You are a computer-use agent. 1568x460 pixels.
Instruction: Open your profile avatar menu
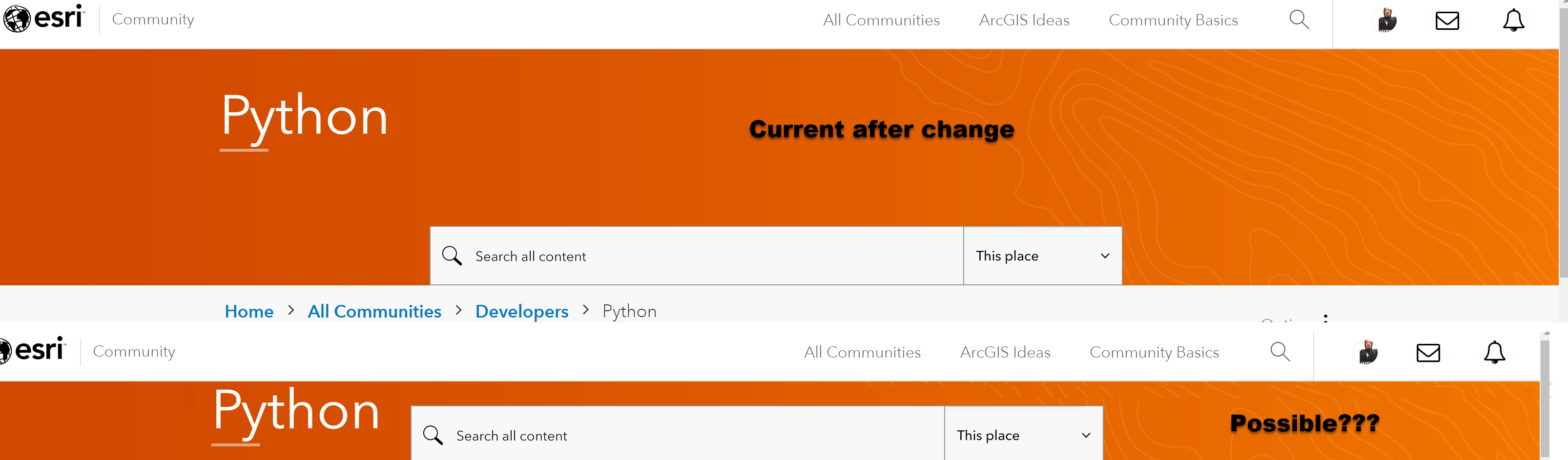(1386, 20)
